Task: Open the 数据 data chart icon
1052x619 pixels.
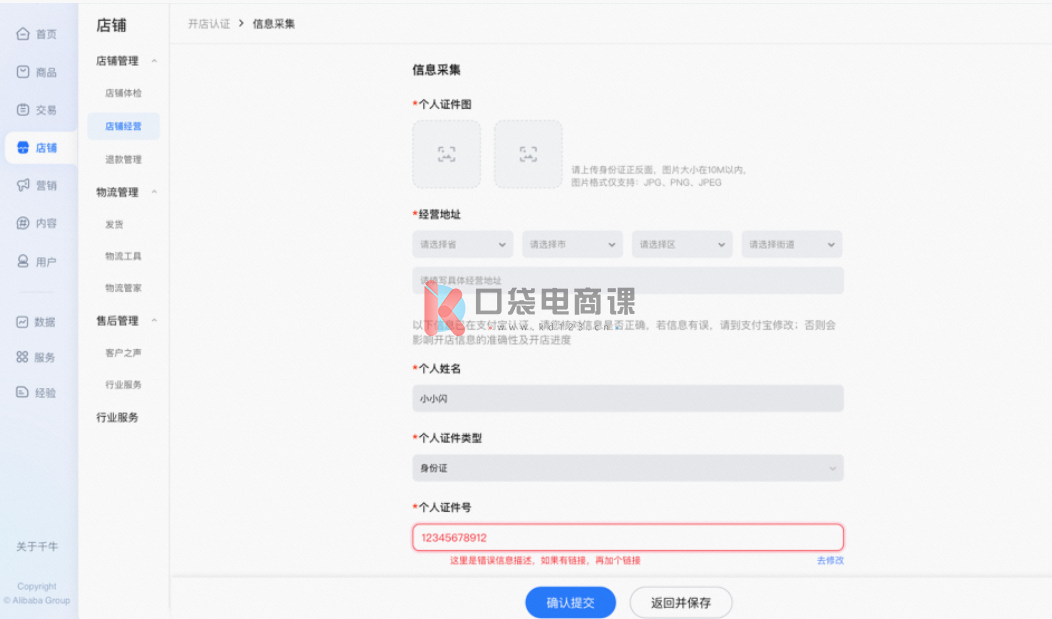Action: (x=23, y=322)
